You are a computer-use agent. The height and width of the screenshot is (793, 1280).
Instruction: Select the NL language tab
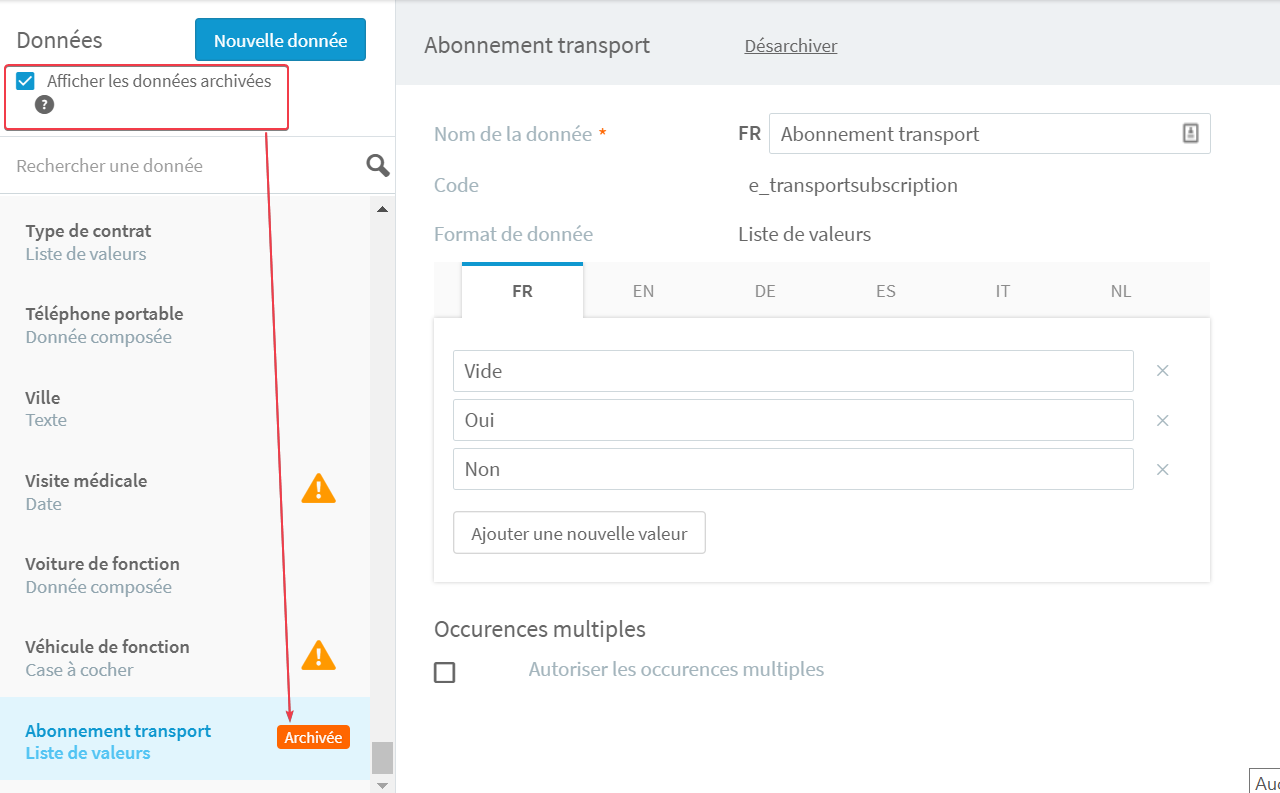point(1121,291)
